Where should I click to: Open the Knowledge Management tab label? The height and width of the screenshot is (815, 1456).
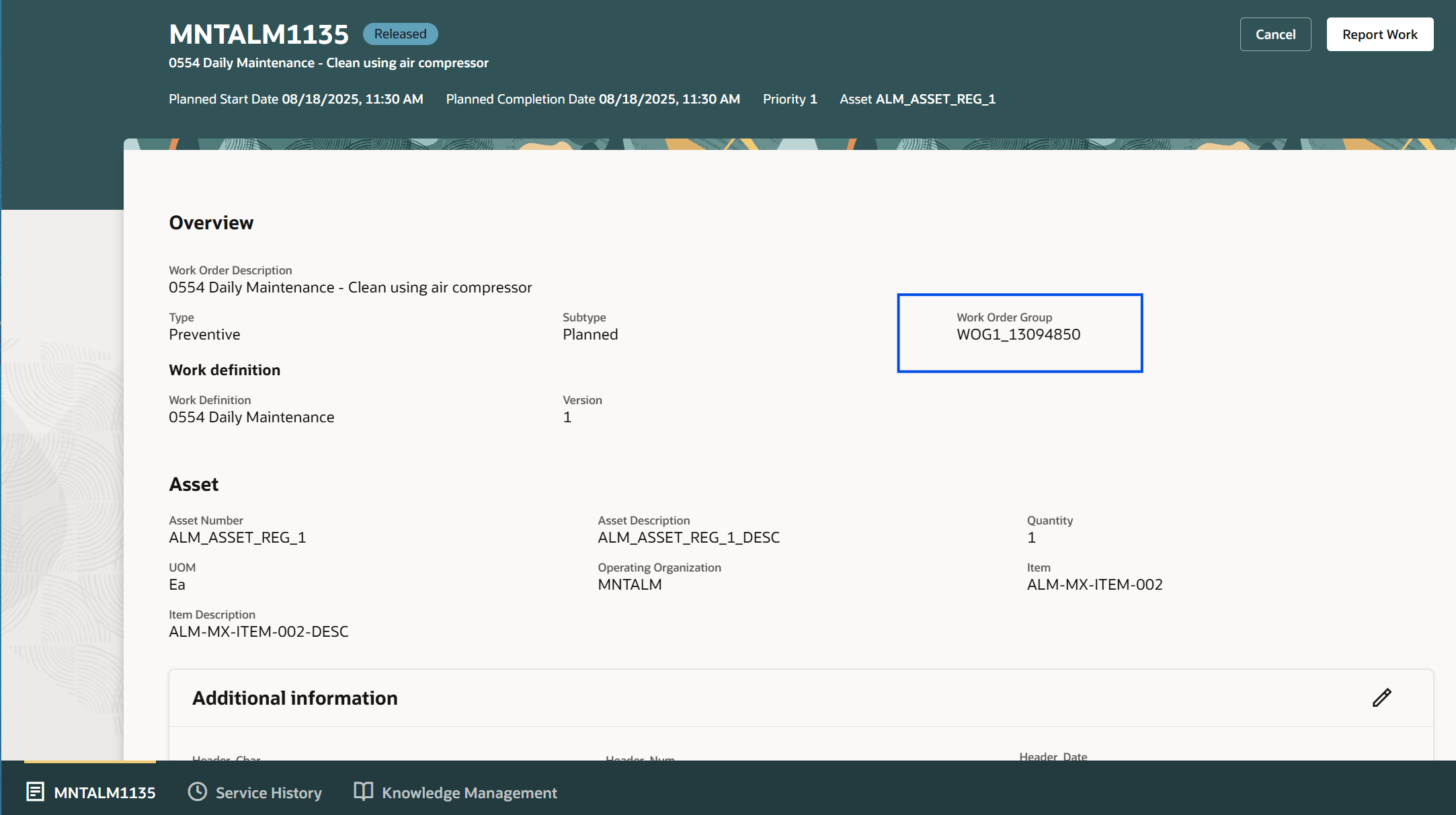tap(469, 793)
